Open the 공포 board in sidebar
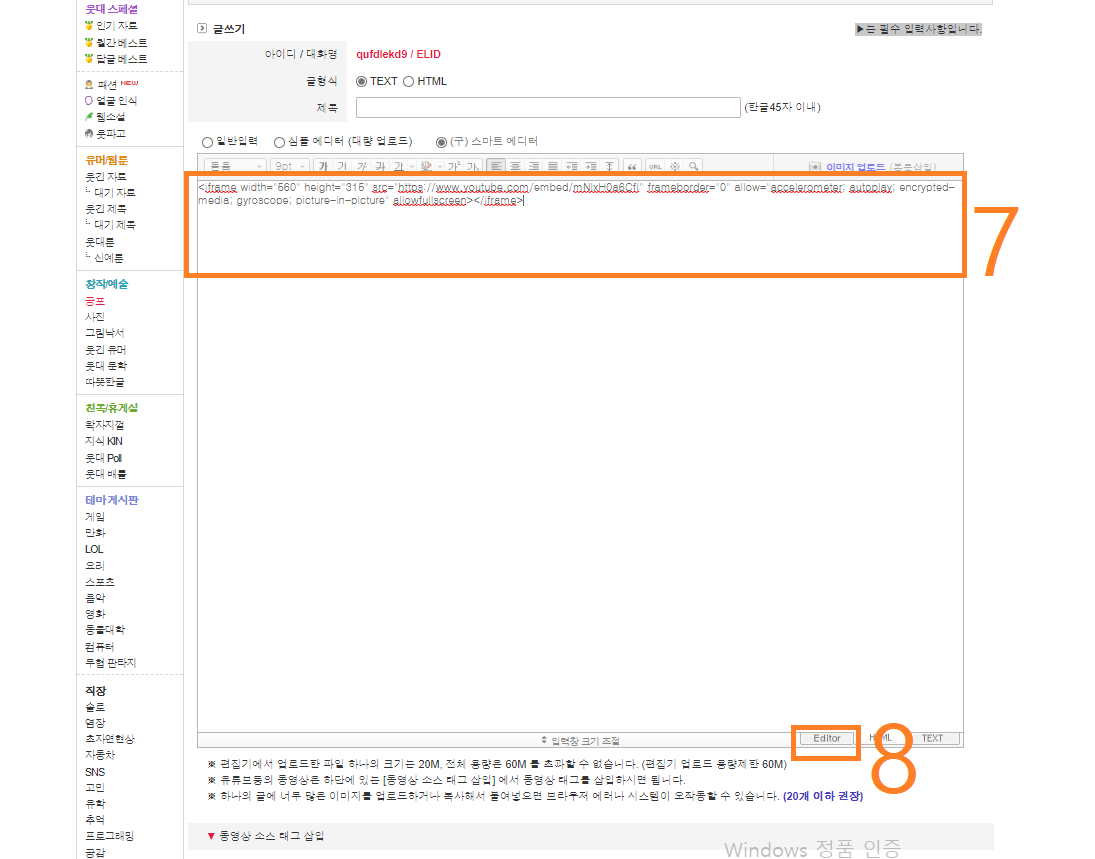Screen dimensions: 1095x859 pyautogui.click(x=95, y=301)
